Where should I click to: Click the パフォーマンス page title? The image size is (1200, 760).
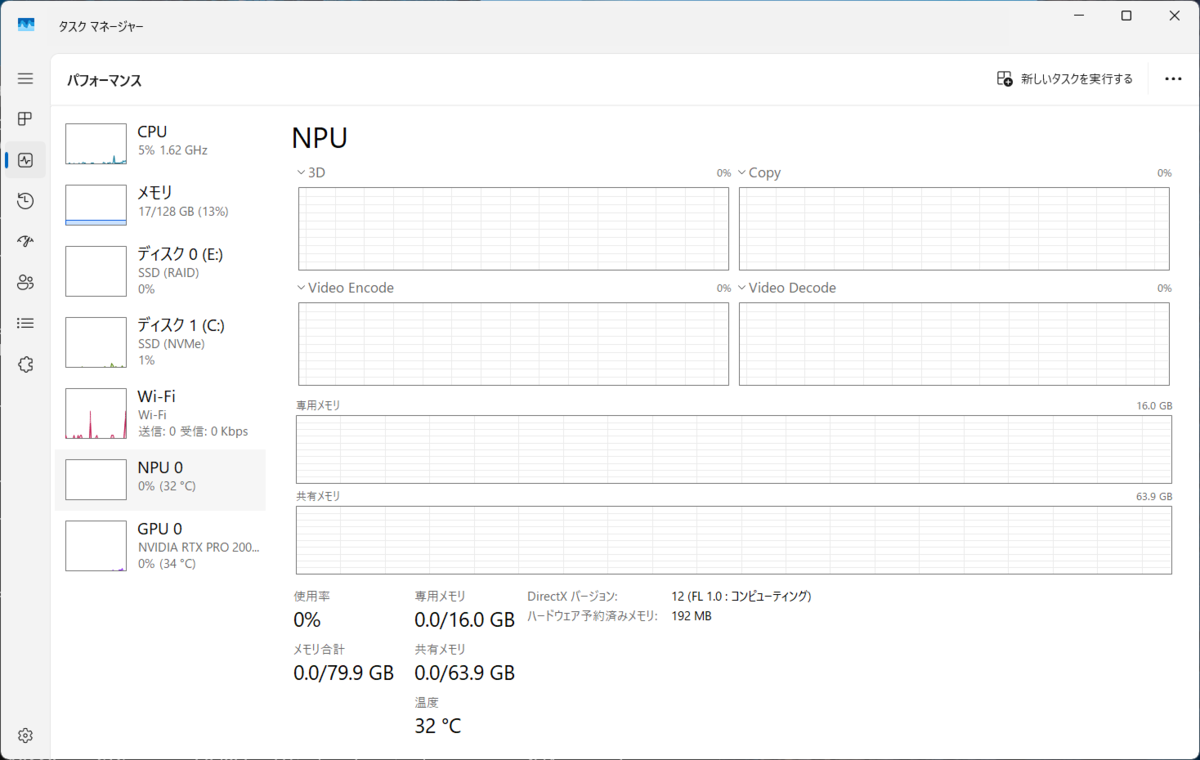pos(104,80)
